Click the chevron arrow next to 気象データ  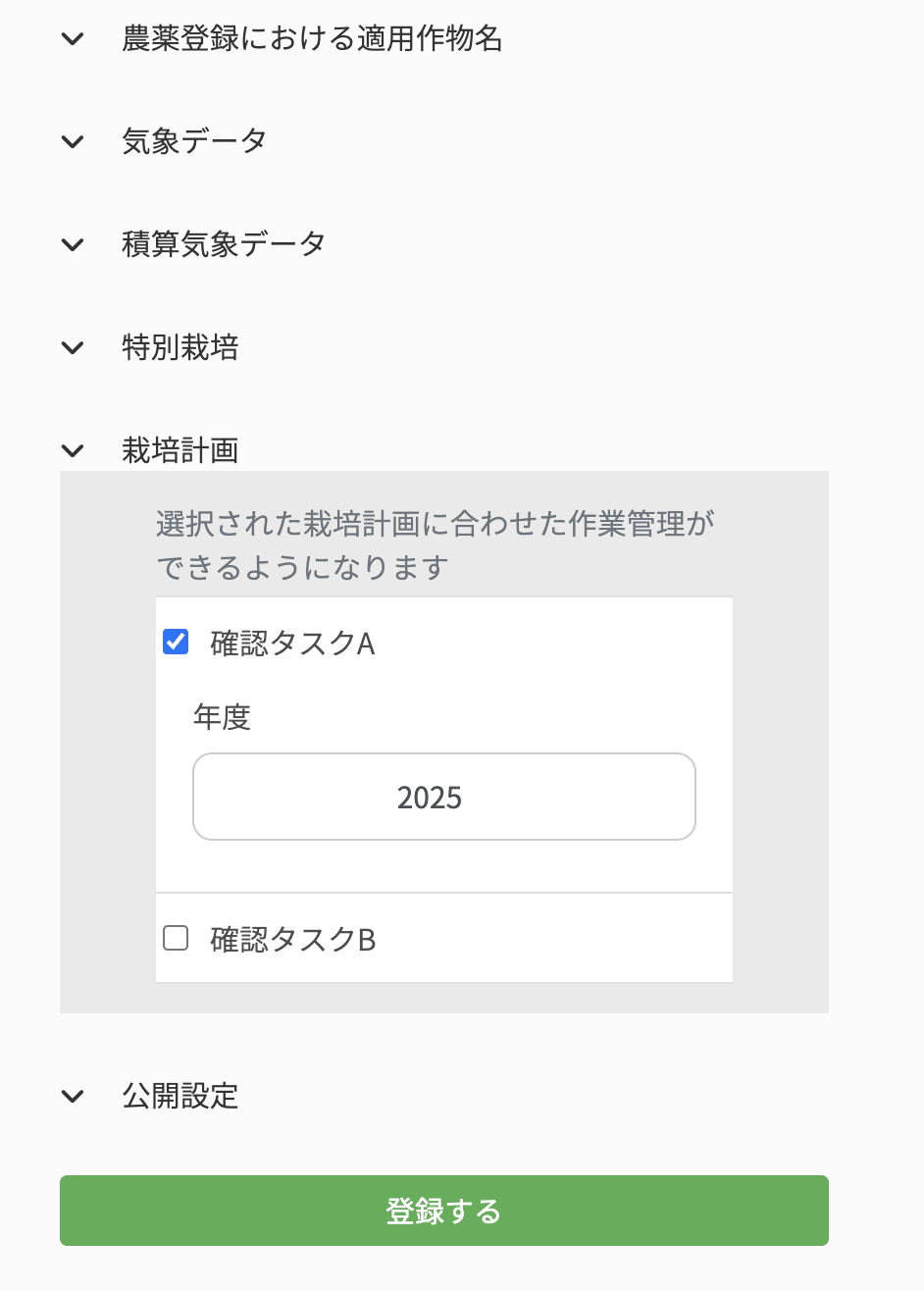tap(73, 141)
